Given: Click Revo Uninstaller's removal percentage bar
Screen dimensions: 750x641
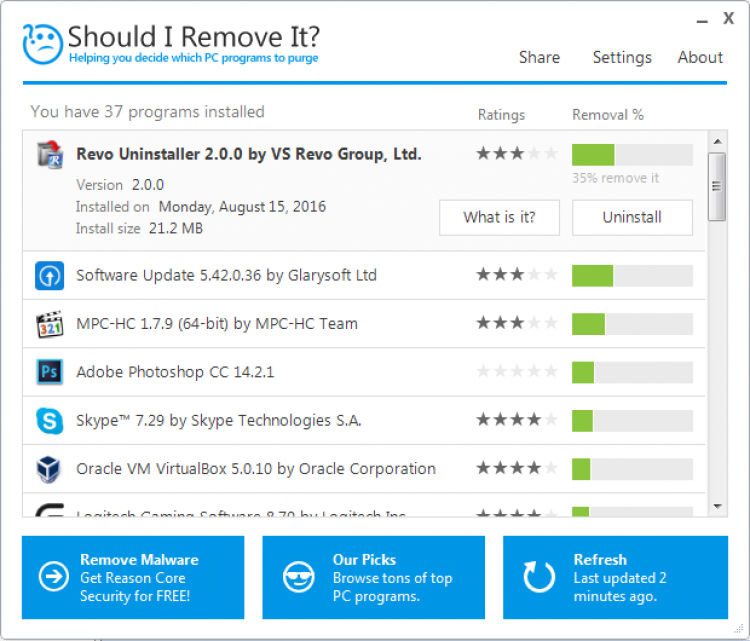Looking at the screenshot, I should (632, 155).
